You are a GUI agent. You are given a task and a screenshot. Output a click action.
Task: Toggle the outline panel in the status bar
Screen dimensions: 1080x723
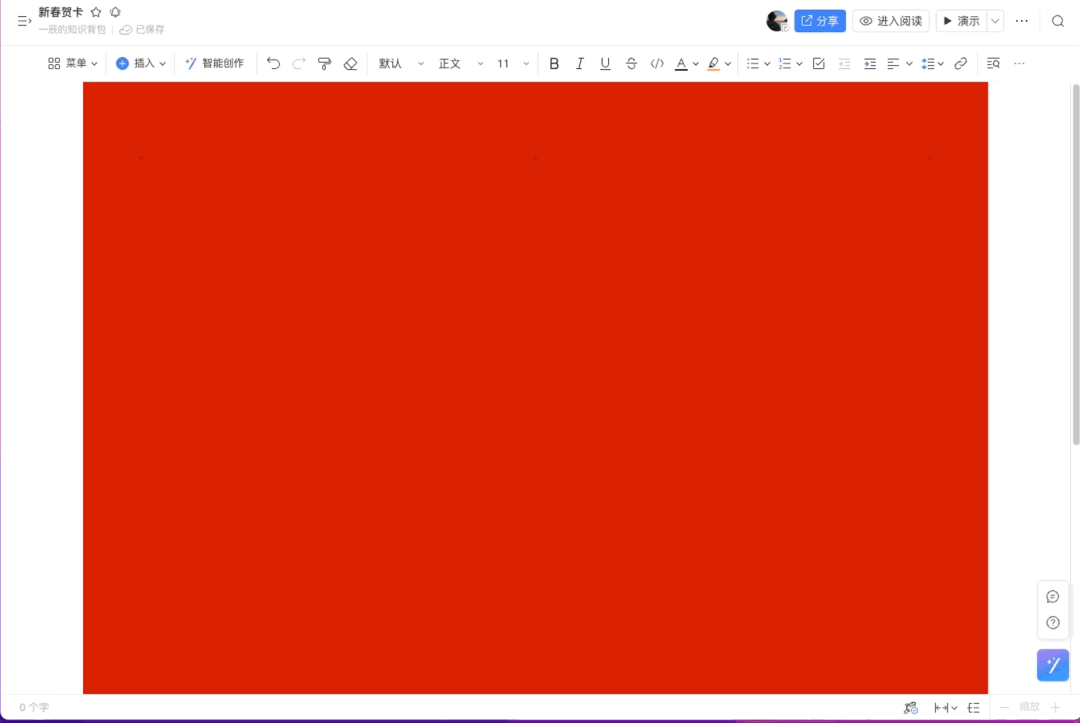click(x=973, y=708)
